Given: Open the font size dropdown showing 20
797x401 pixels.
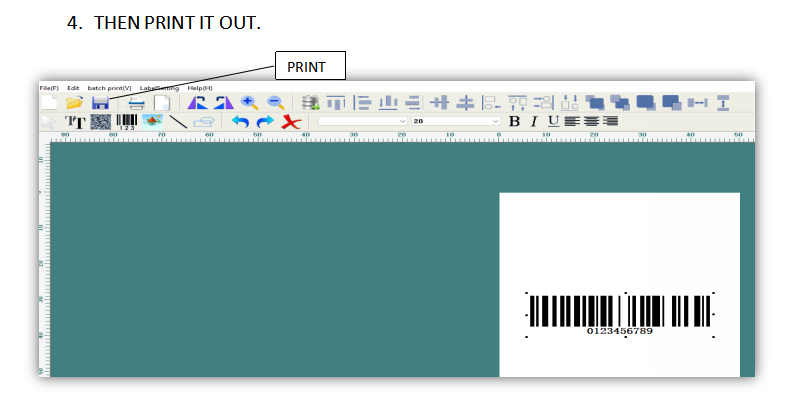Looking at the screenshot, I should coord(456,121).
